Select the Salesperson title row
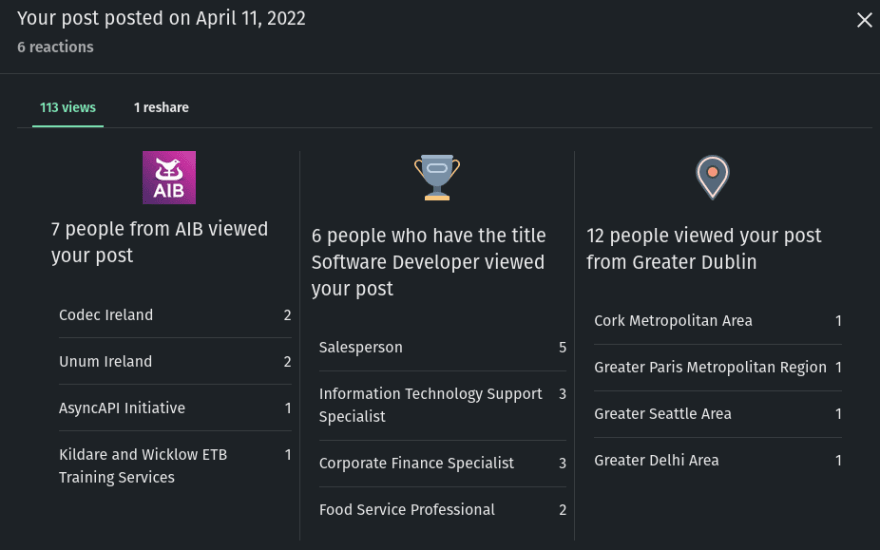This screenshot has height=550, width=880. pos(443,347)
